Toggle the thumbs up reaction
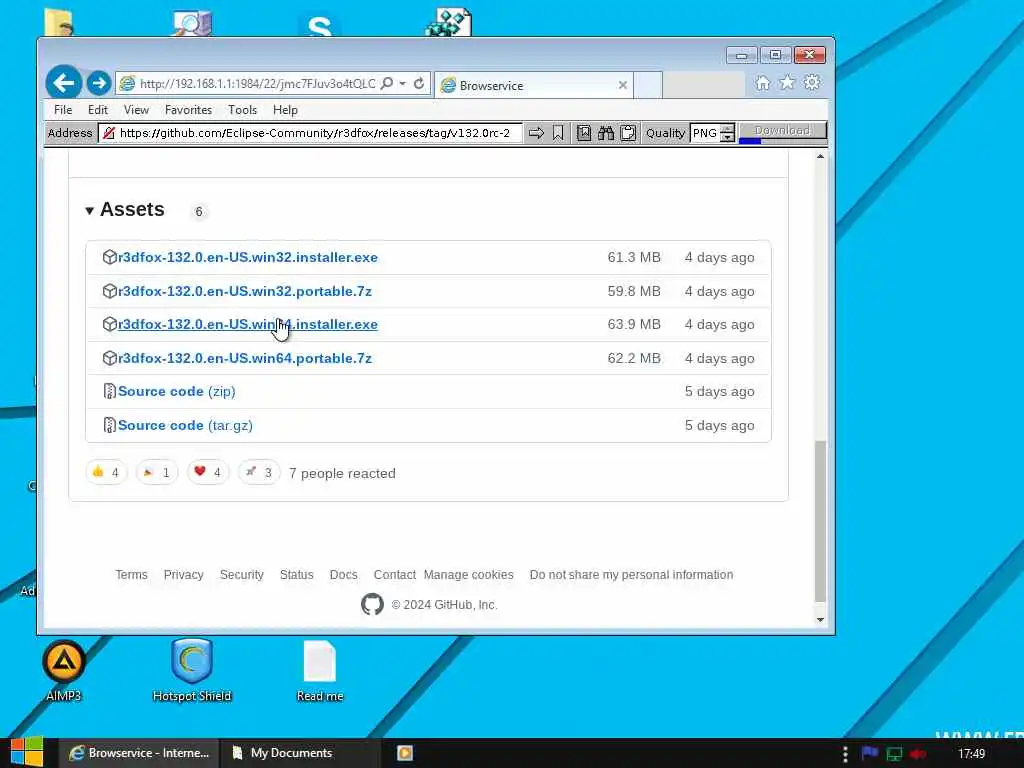1024x768 pixels. click(x=106, y=472)
